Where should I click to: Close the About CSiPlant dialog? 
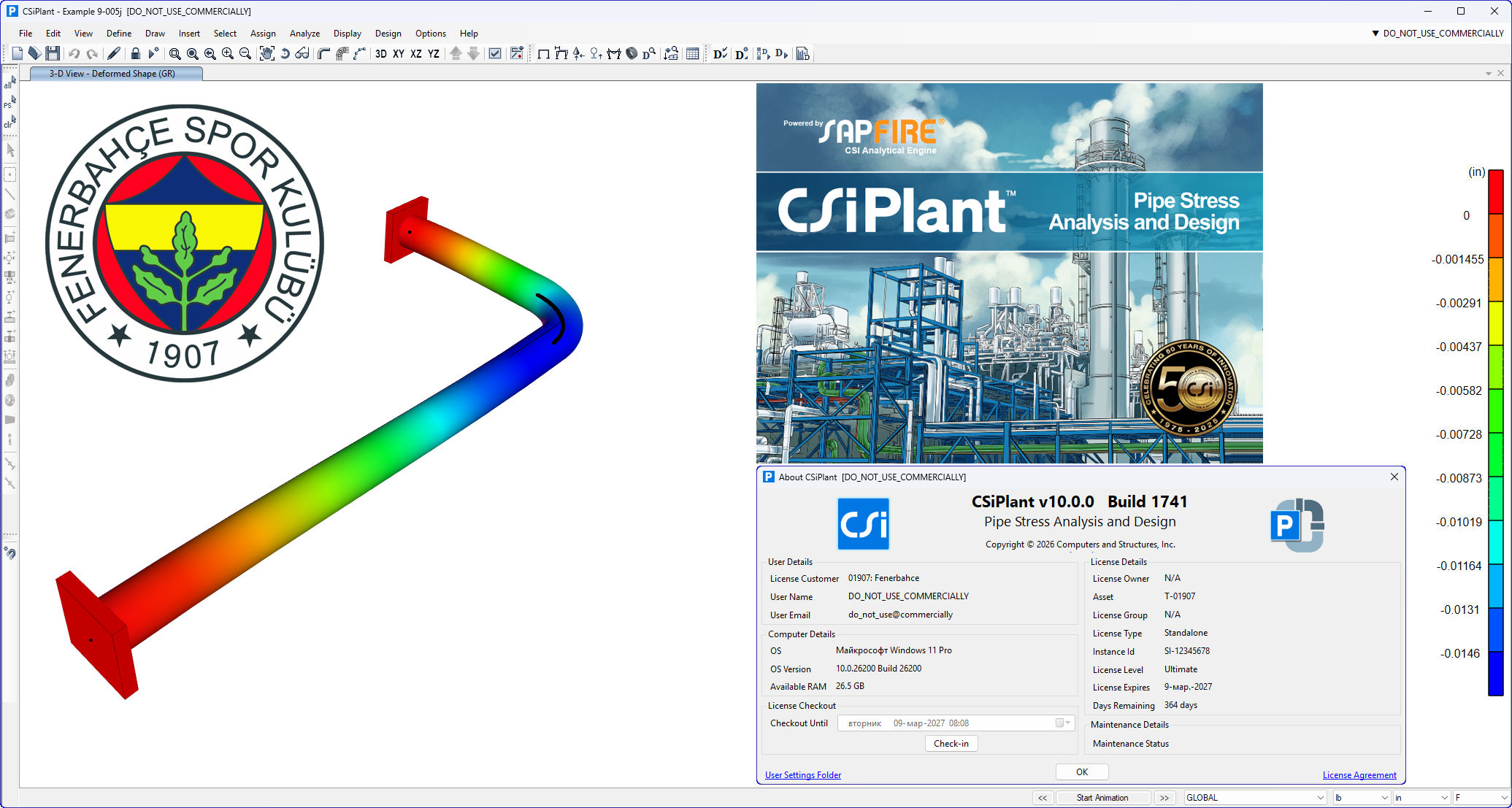coord(1394,477)
